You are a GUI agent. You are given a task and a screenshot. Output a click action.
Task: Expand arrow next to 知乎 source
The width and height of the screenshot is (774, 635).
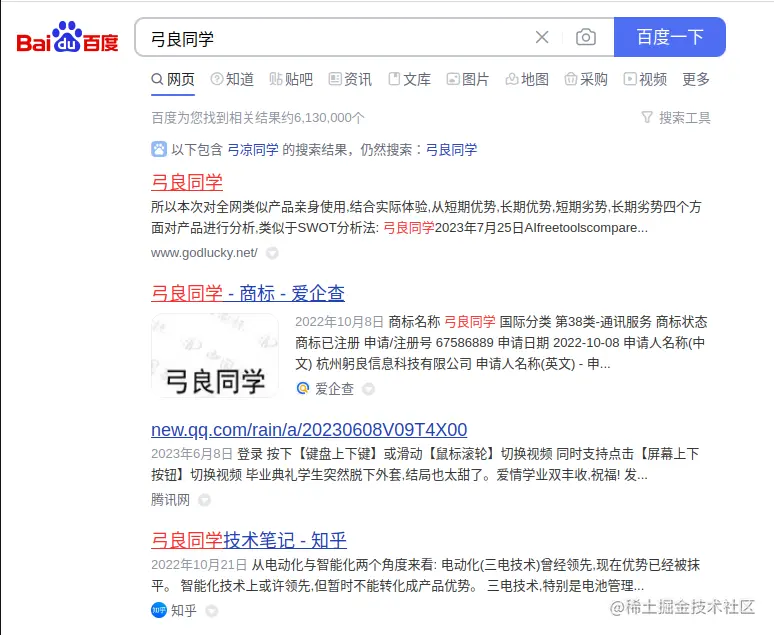[x=212, y=611]
